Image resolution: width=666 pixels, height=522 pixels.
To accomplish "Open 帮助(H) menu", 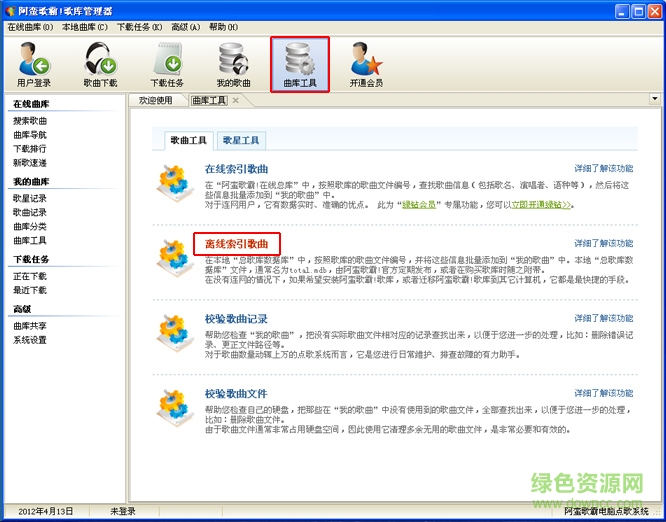I will tap(223, 27).
